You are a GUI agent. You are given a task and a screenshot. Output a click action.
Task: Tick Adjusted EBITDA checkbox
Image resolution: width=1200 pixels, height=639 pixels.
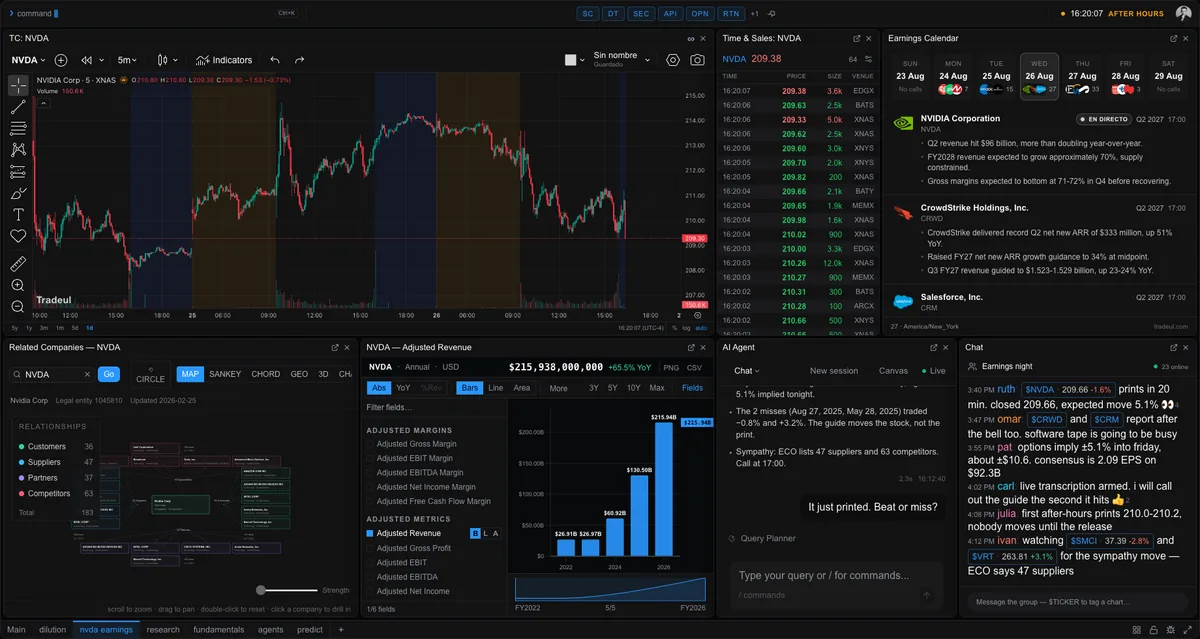coord(370,577)
